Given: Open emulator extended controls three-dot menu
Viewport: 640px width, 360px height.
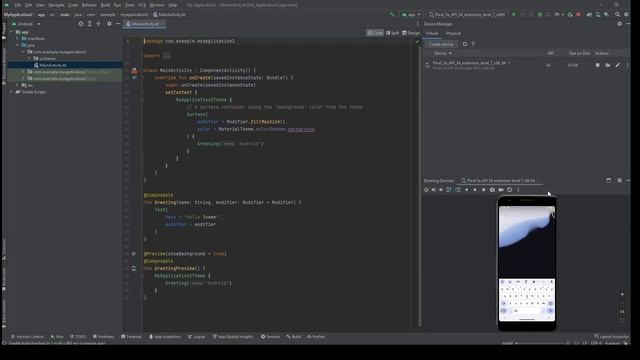Looking at the screenshot, I should click(518, 190).
